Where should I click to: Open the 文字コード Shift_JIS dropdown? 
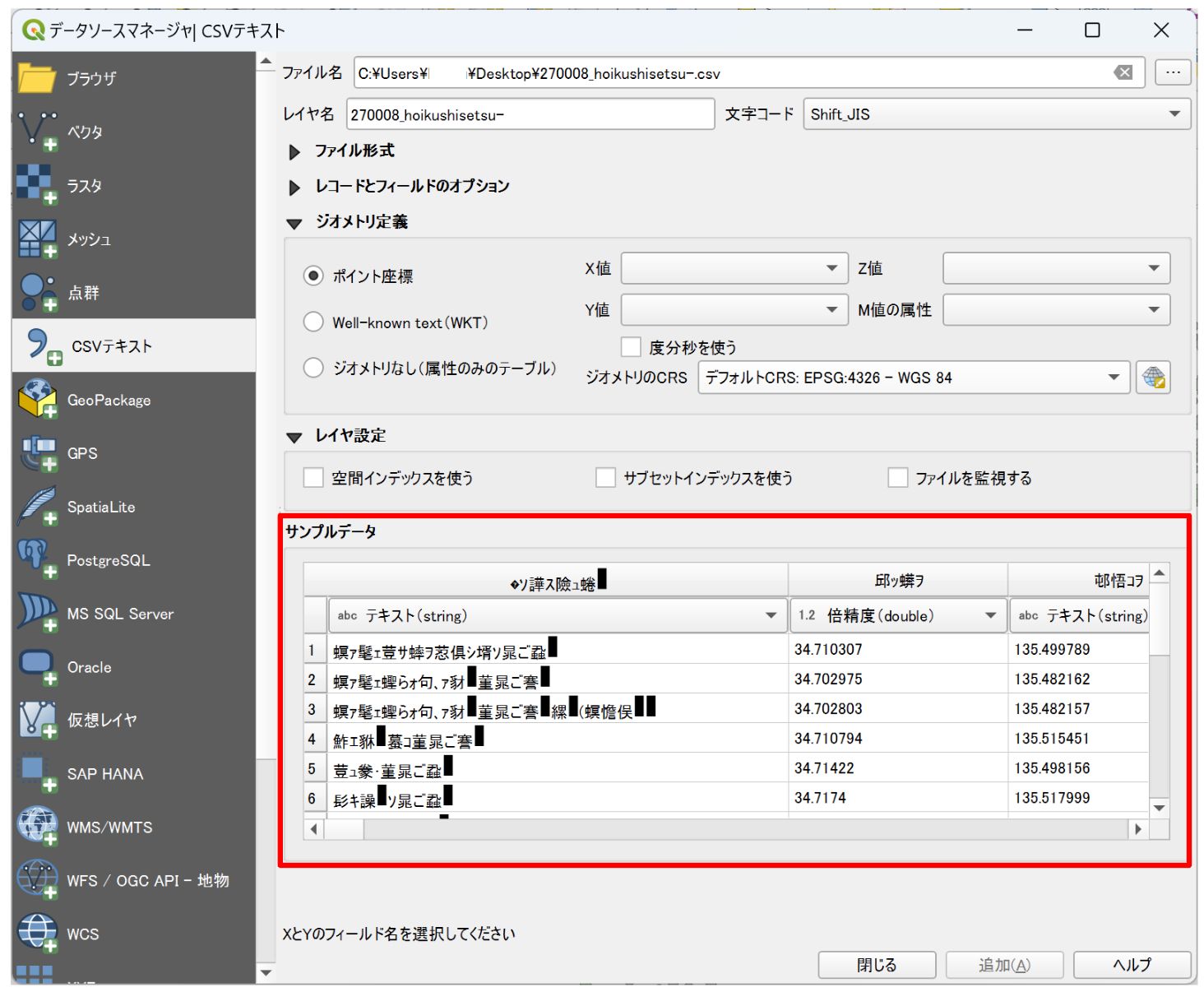pos(997,114)
